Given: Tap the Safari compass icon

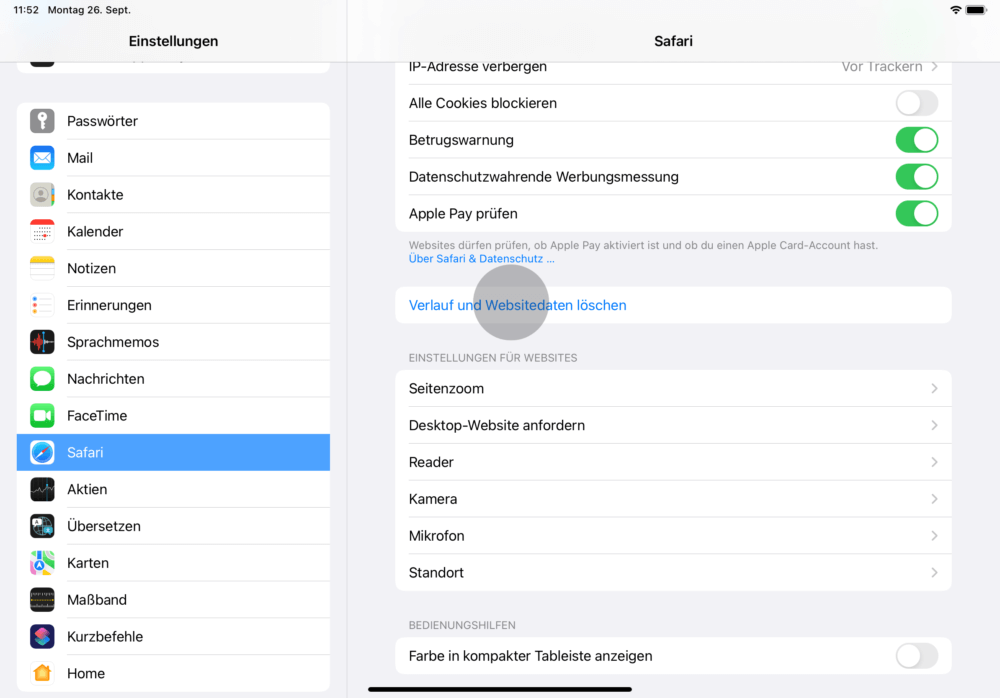Looking at the screenshot, I should [x=42, y=452].
